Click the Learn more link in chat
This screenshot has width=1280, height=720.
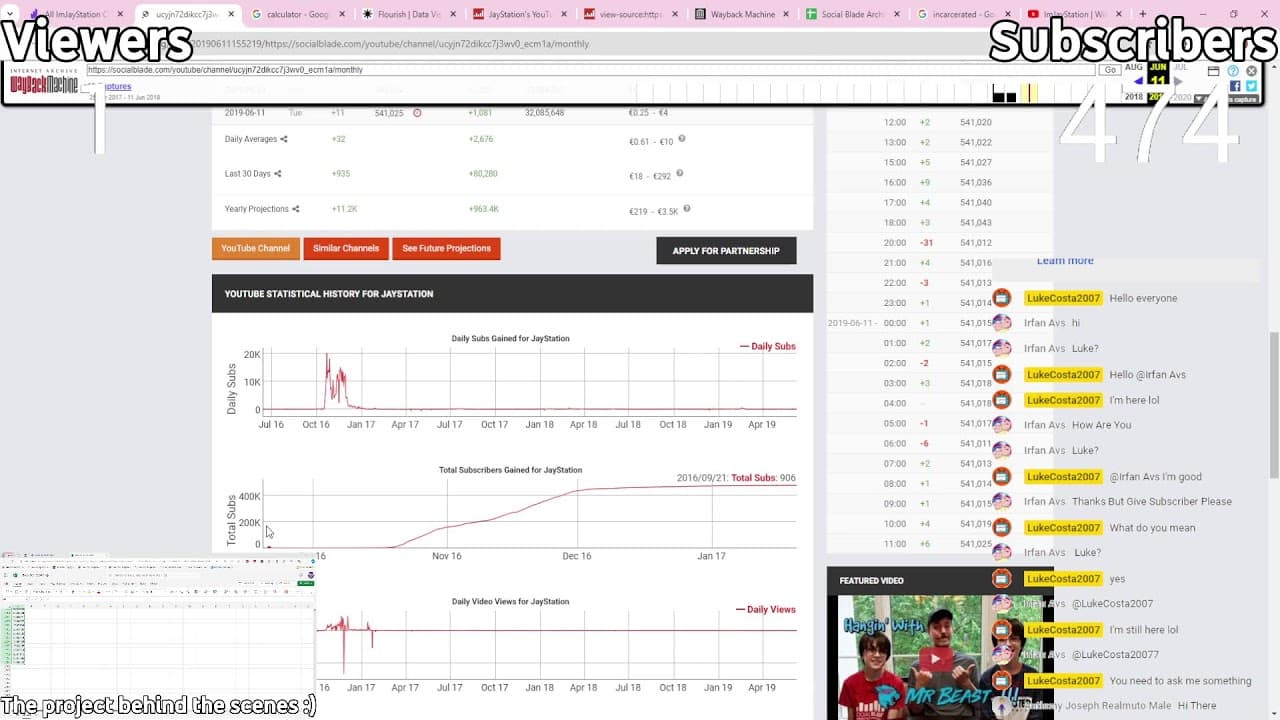pyautogui.click(x=1065, y=261)
